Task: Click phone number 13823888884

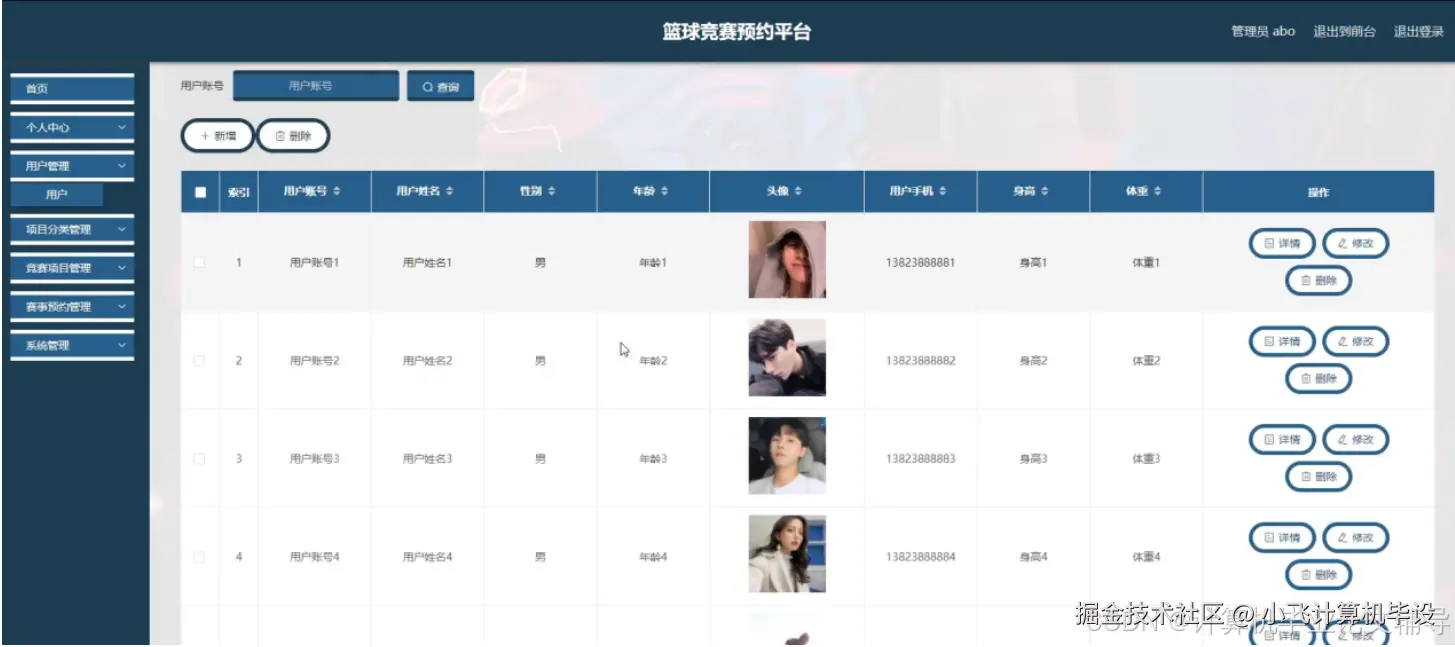Action: point(920,557)
